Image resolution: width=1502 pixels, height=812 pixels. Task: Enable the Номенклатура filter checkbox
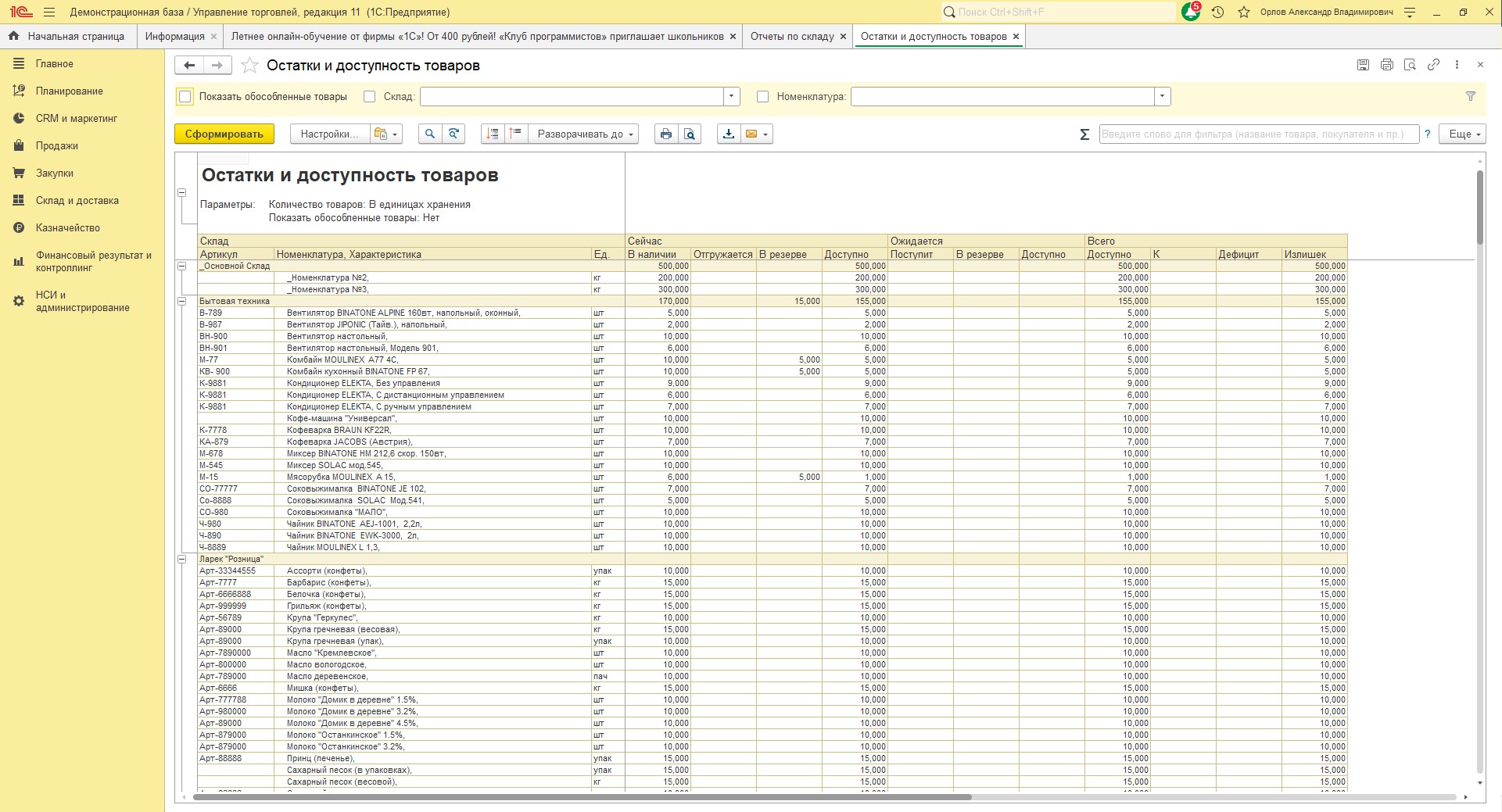pos(763,97)
